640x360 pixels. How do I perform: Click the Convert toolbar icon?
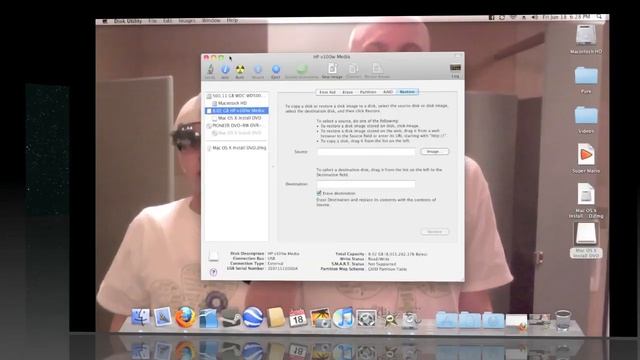coord(353,71)
